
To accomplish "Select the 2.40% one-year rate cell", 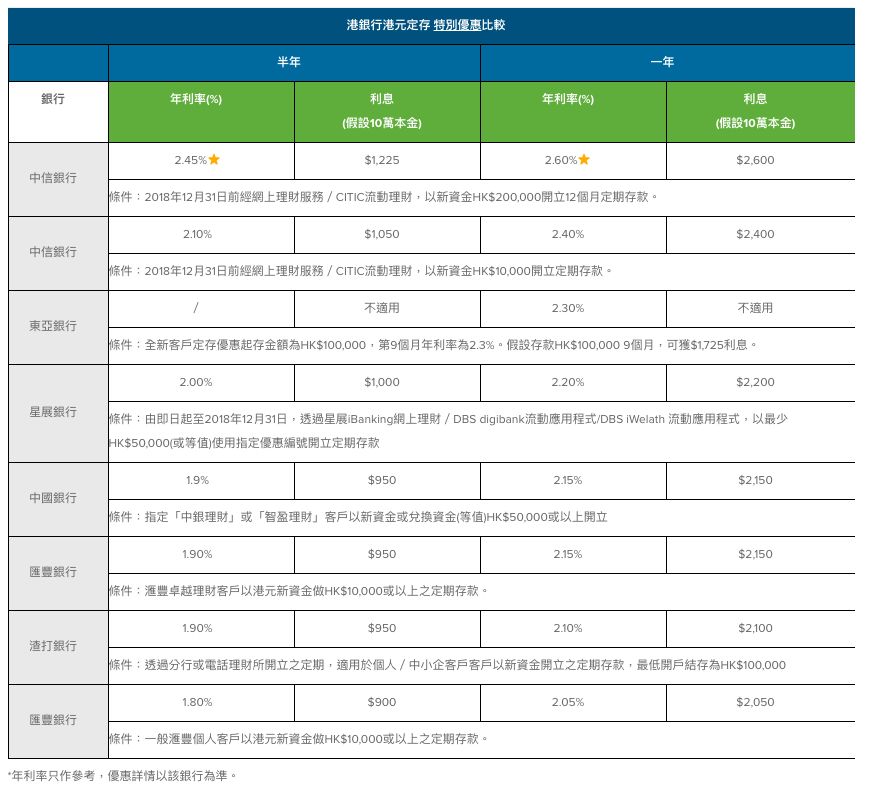I will 573,235.
